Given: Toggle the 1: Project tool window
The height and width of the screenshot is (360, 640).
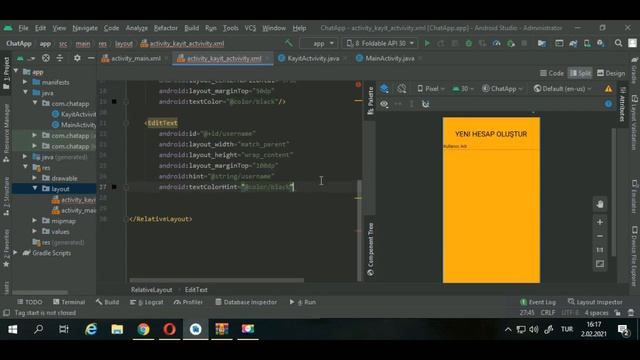Looking at the screenshot, I should [x=6, y=73].
